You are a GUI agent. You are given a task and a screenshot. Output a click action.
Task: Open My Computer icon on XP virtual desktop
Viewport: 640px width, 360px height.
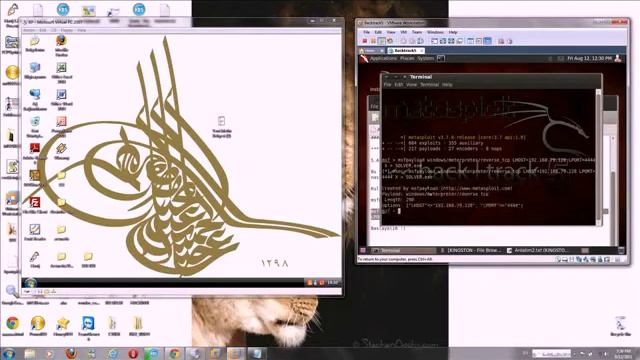[35, 67]
